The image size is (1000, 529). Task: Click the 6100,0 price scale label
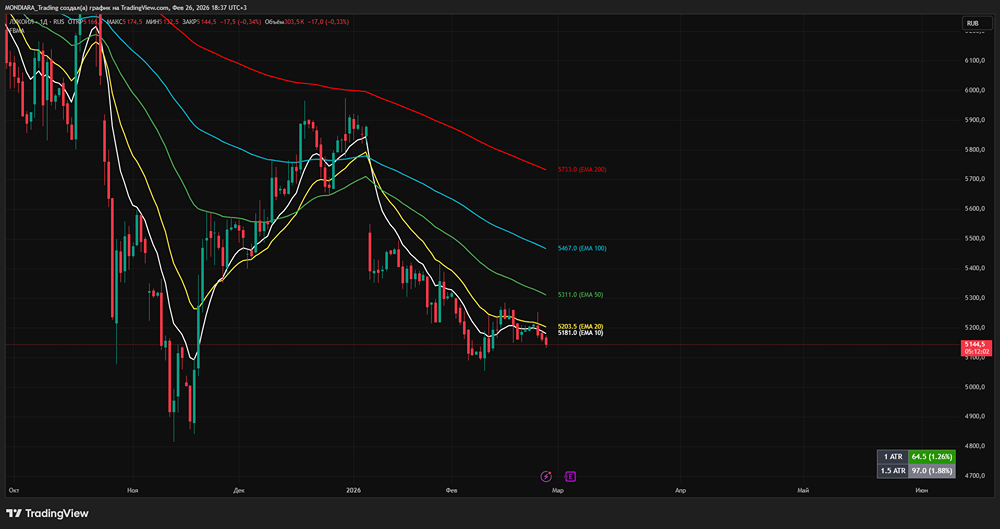coord(974,61)
